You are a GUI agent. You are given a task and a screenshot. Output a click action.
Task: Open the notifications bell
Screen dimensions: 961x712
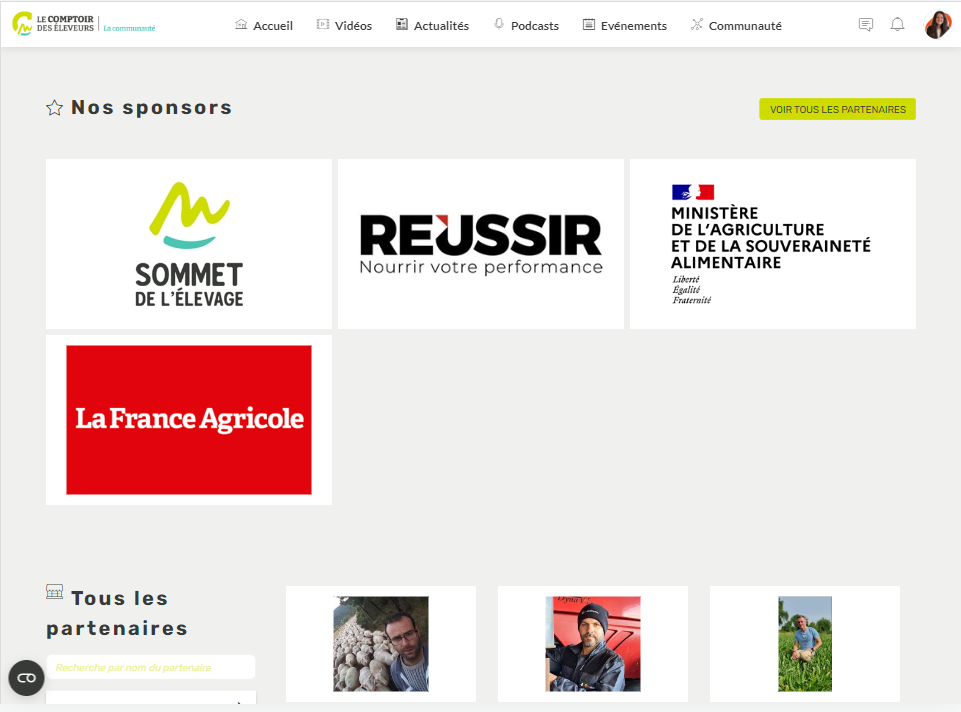(x=897, y=25)
